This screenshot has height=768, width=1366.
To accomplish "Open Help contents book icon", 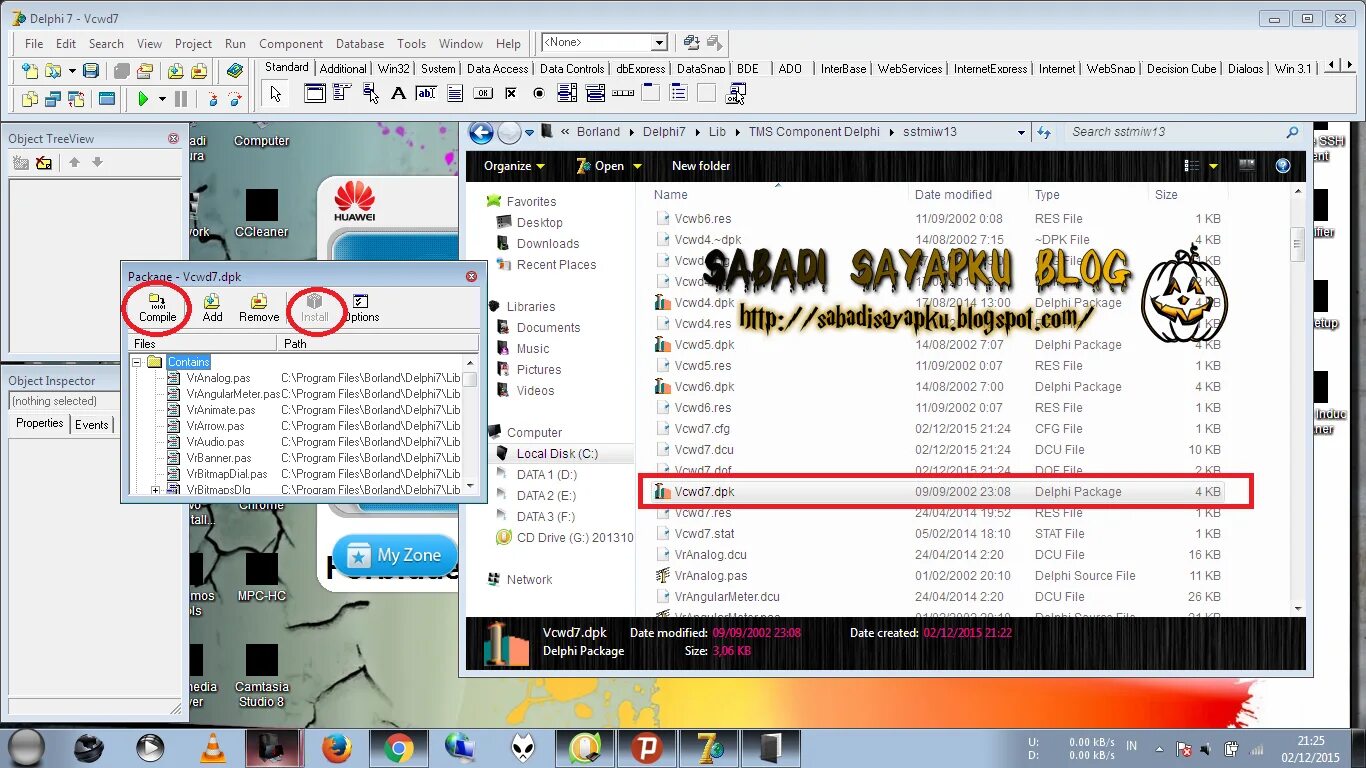I will pyautogui.click(x=235, y=71).
